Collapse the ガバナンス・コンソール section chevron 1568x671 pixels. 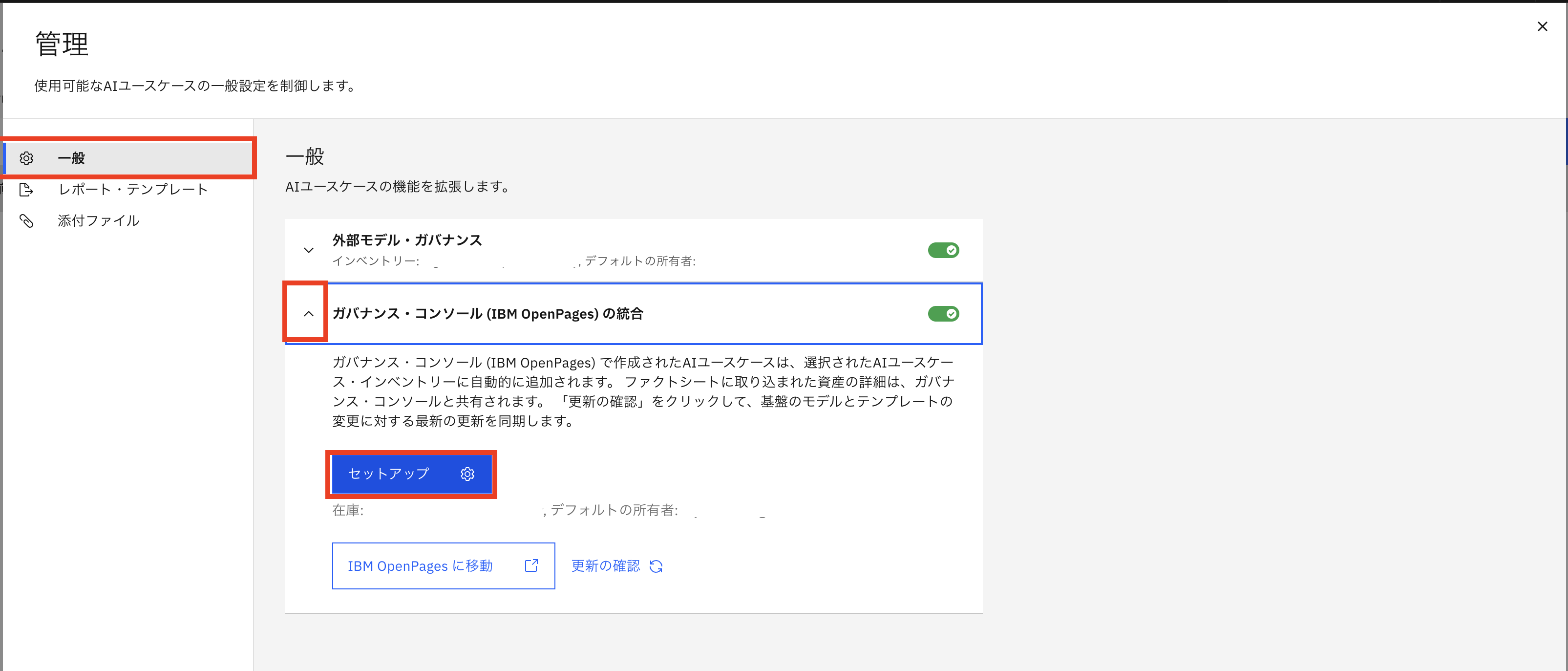point(309,314)
